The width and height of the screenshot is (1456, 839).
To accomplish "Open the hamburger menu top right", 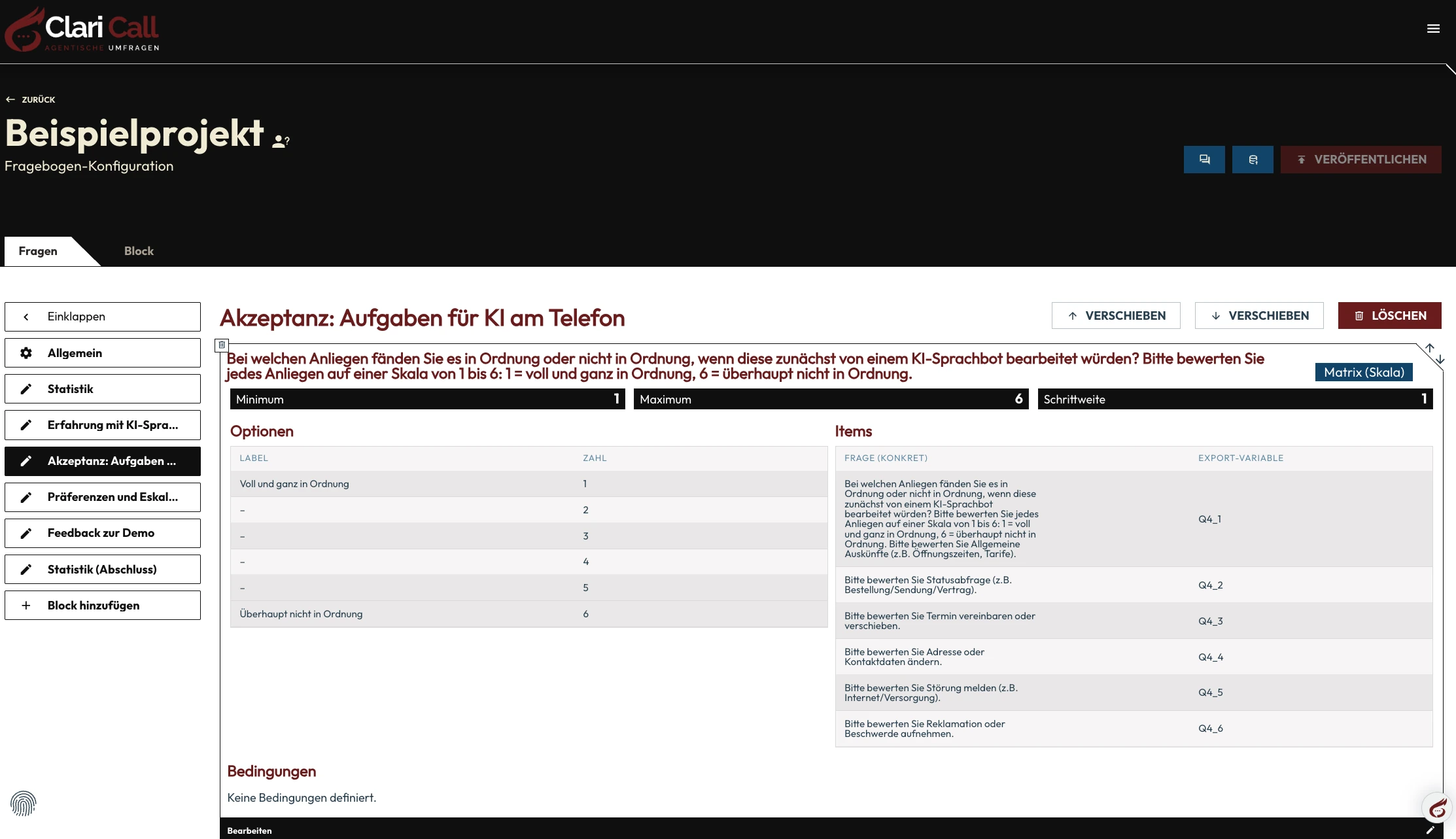I will coord(1433,29).
